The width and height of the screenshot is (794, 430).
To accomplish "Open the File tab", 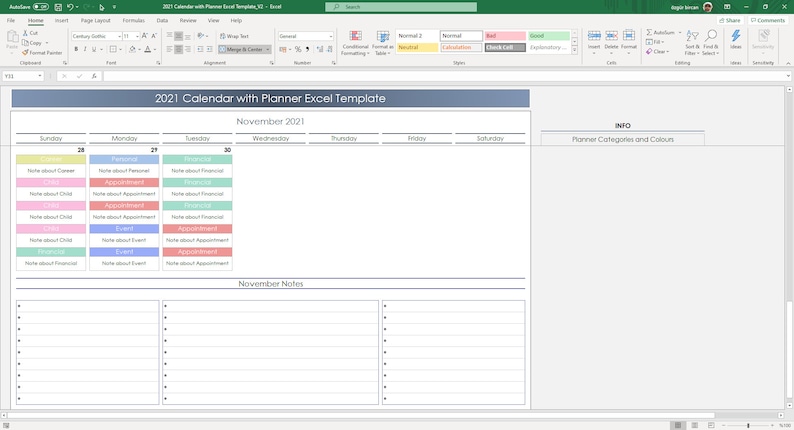I will (11, 20).
